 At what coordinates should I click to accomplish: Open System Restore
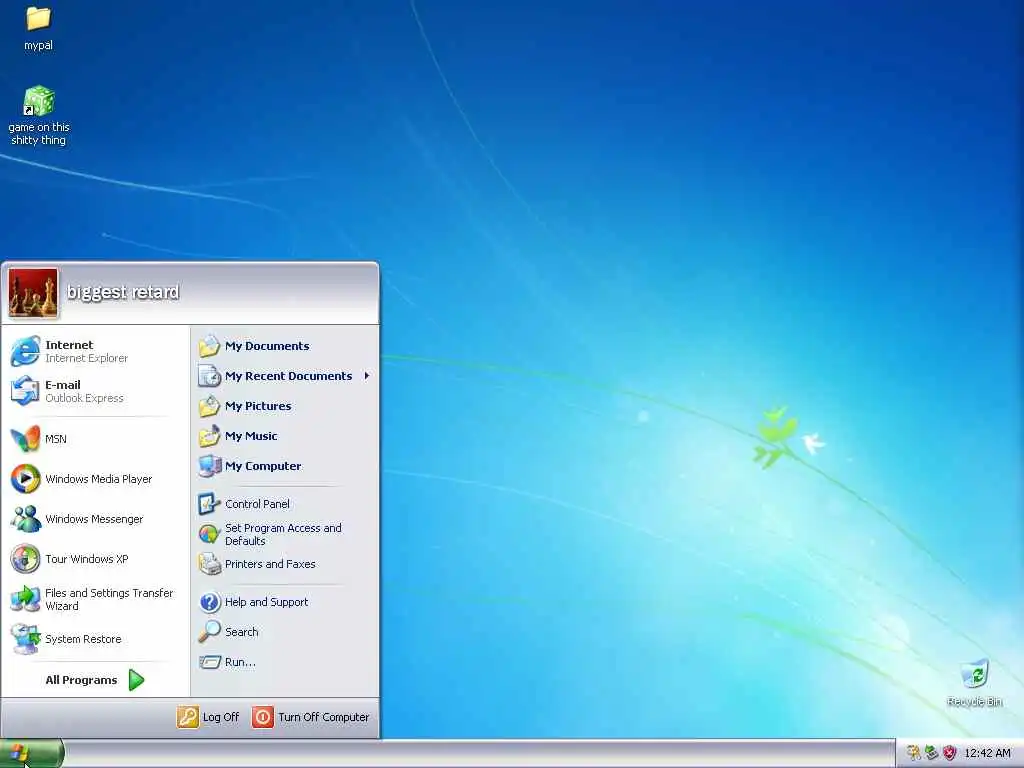pyautogui.click(x=95, y=639)
